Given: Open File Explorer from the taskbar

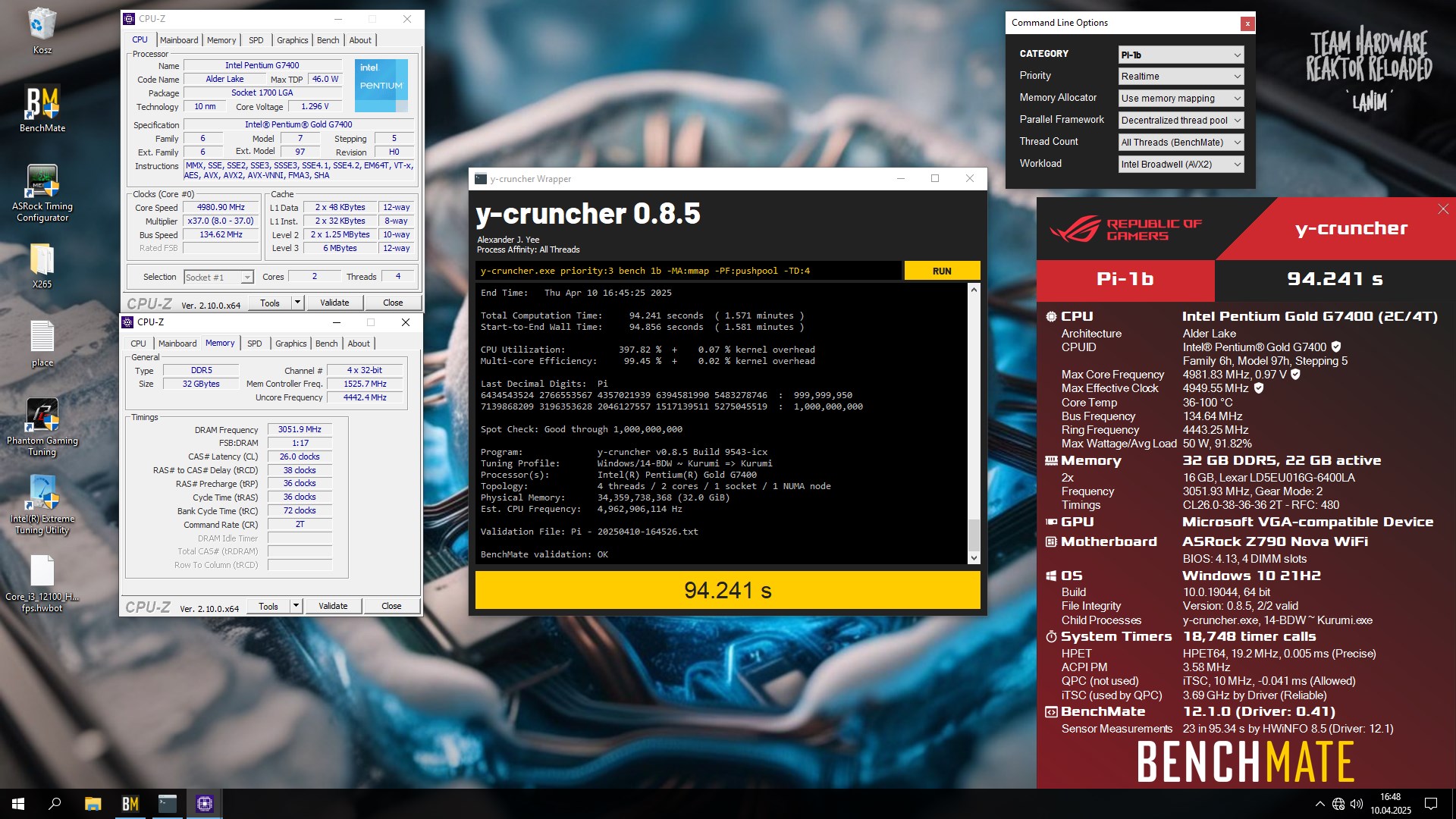Looking at the screenshot, I should (x=93, y=804).
